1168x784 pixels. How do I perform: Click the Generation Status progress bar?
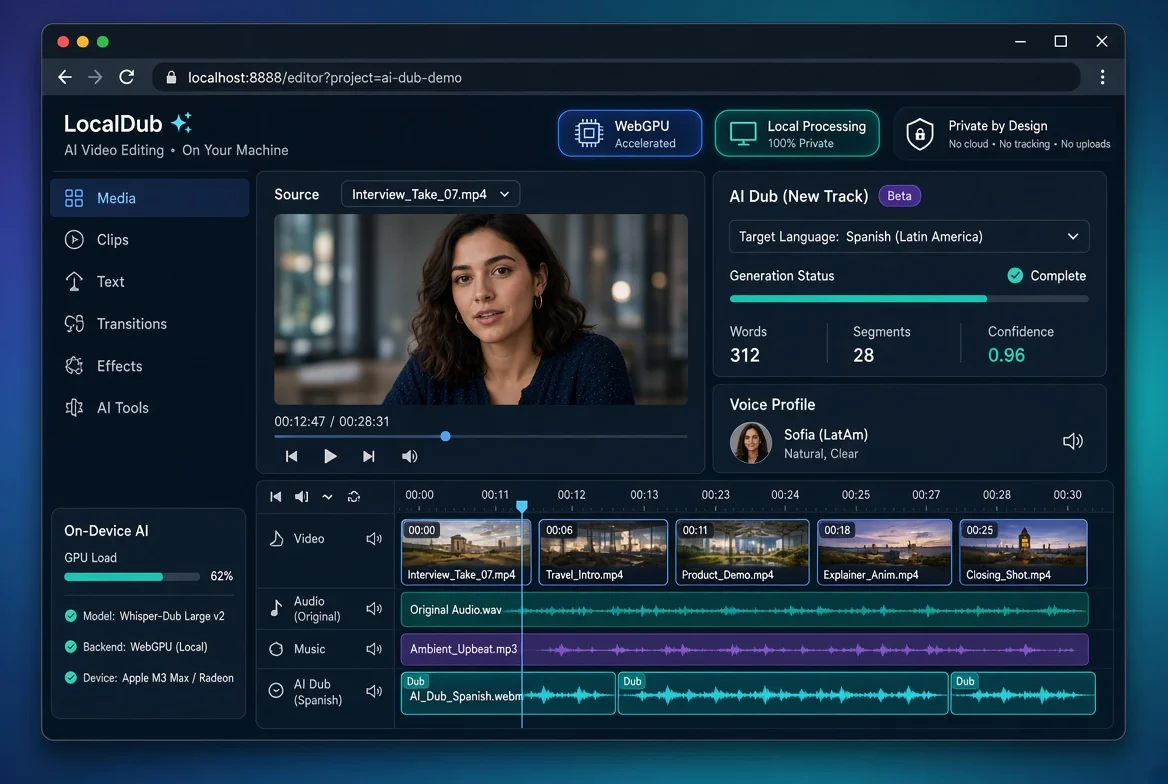(x=909, y=299)
